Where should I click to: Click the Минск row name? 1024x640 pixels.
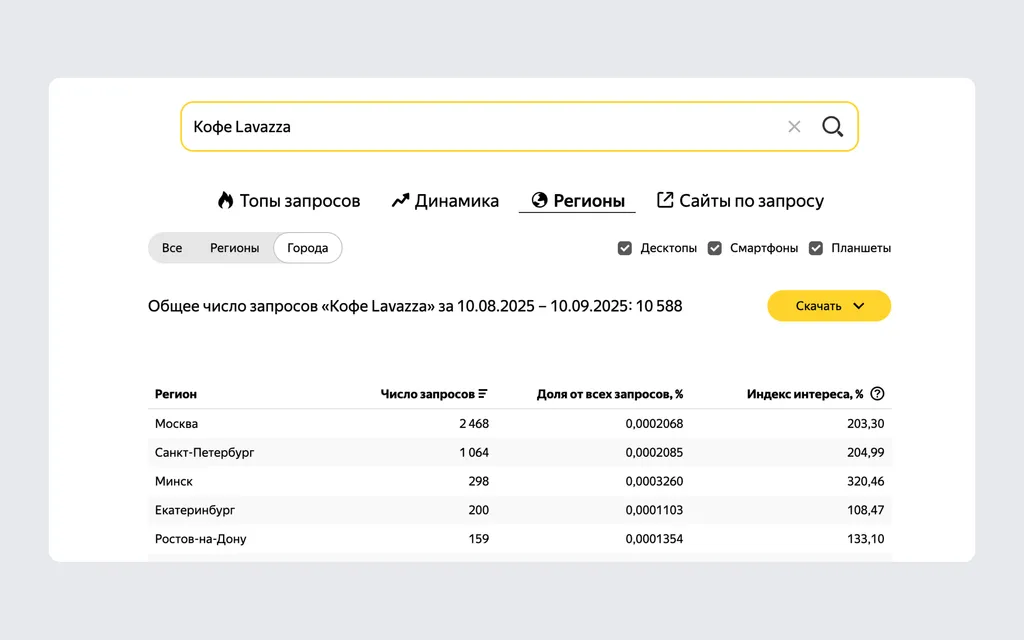coord(174,481)
